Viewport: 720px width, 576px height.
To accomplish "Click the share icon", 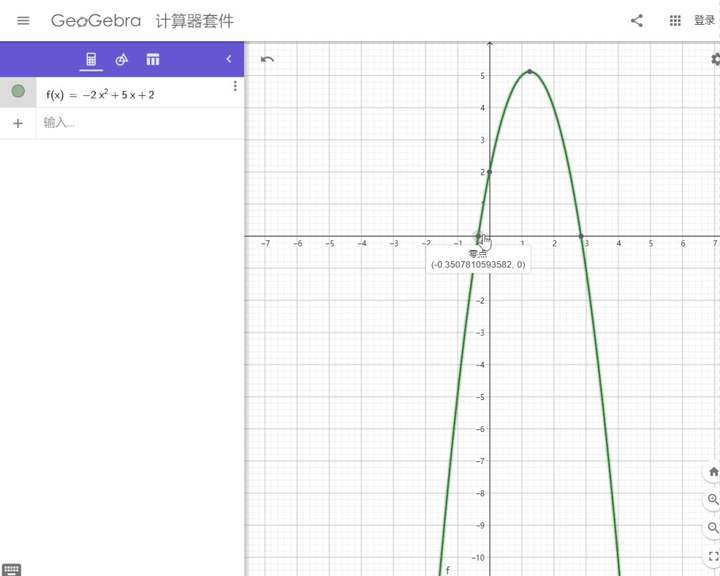I will coord(636,21).
